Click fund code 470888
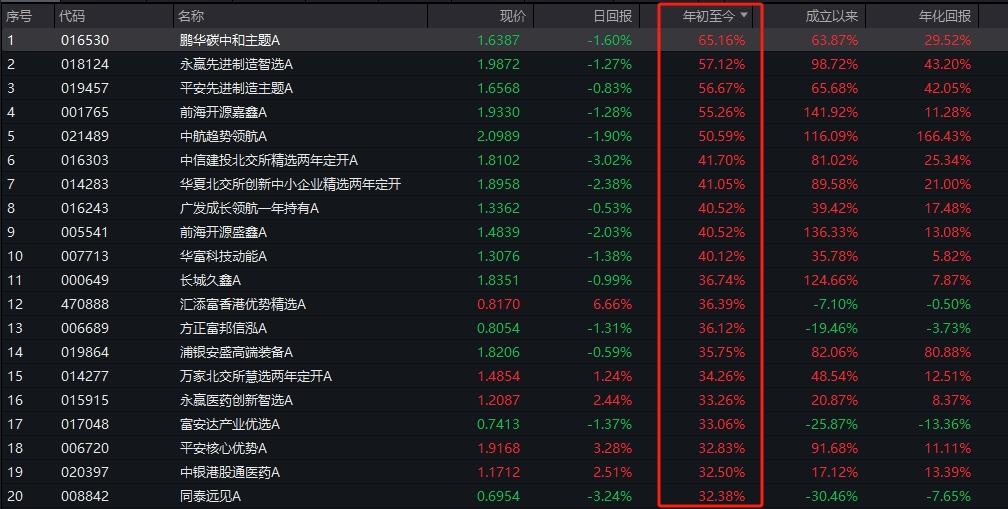1008x509 pixels. [85, 304]
